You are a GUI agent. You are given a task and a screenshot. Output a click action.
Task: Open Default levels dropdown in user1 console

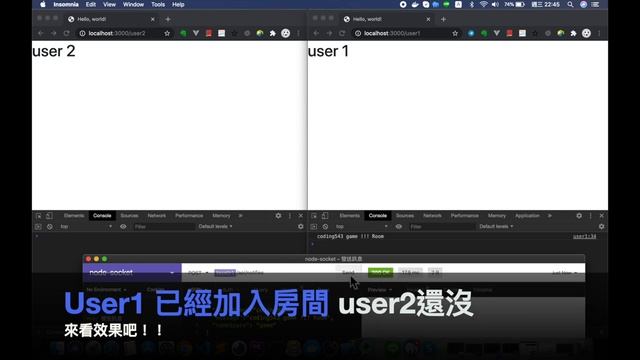[x=496, y=227]
